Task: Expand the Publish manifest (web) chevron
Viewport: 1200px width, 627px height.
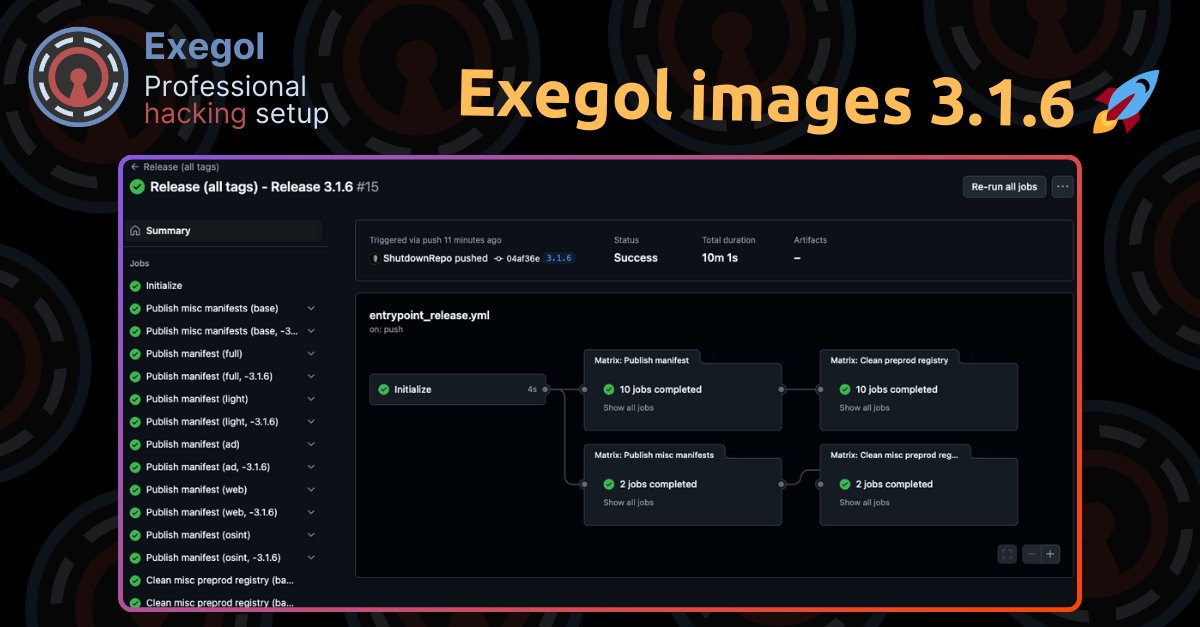Action: [311, 489]
